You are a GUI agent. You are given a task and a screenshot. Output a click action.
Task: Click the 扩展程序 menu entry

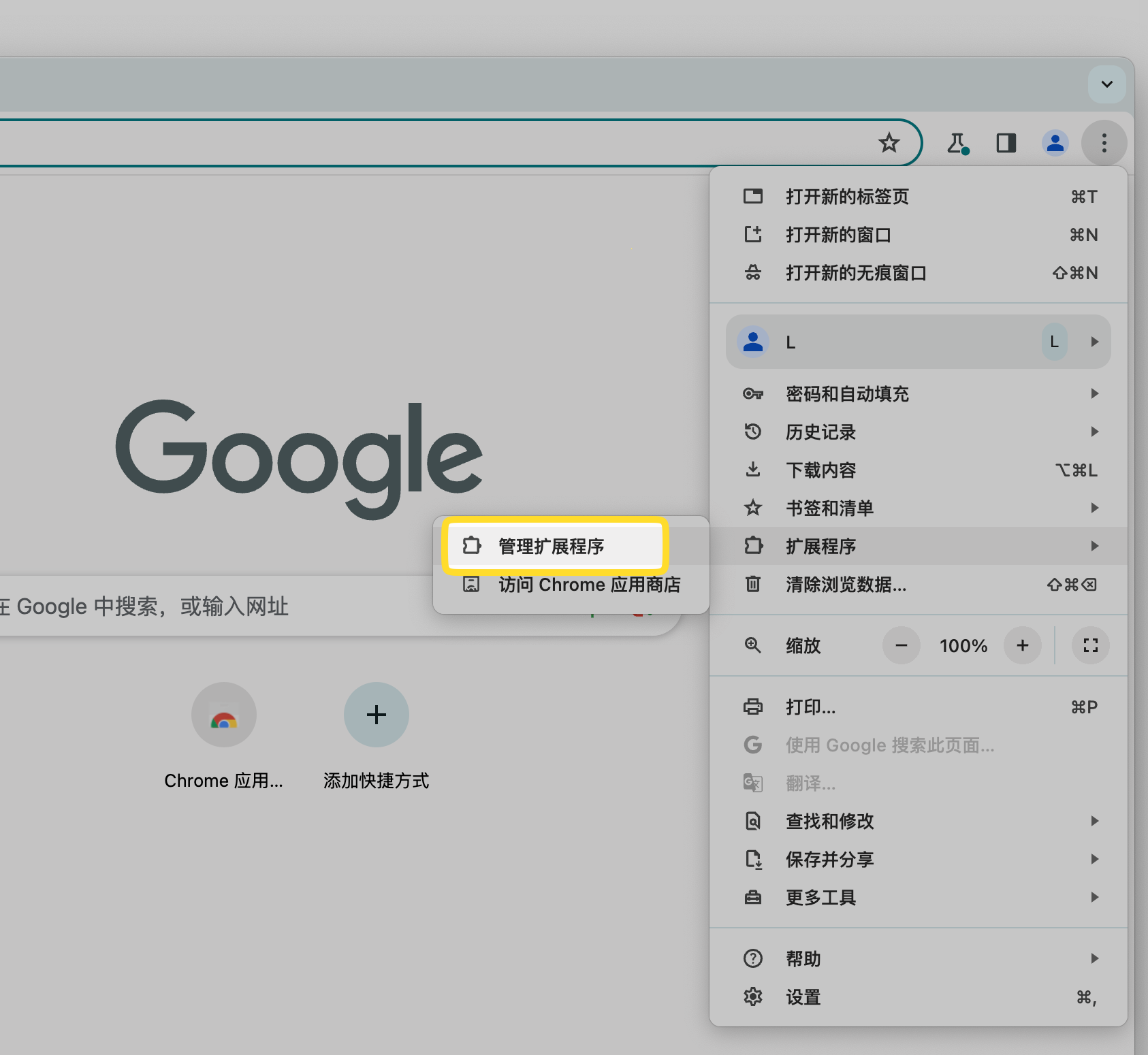coord(919,546)
